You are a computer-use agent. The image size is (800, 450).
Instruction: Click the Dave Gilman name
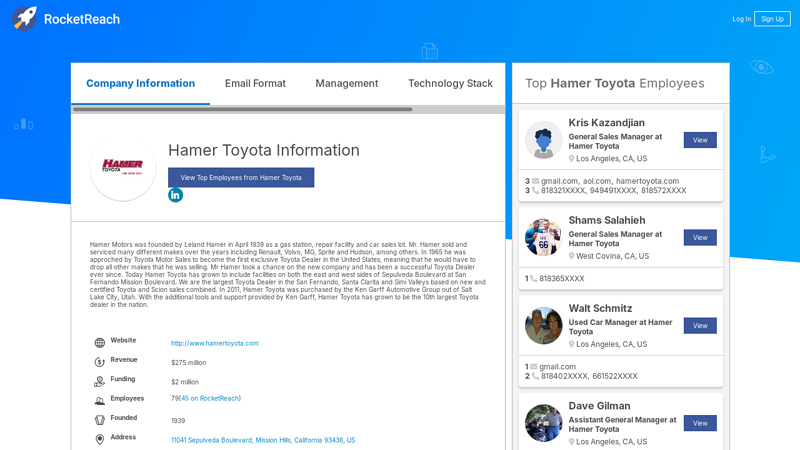tap(599, 406)
